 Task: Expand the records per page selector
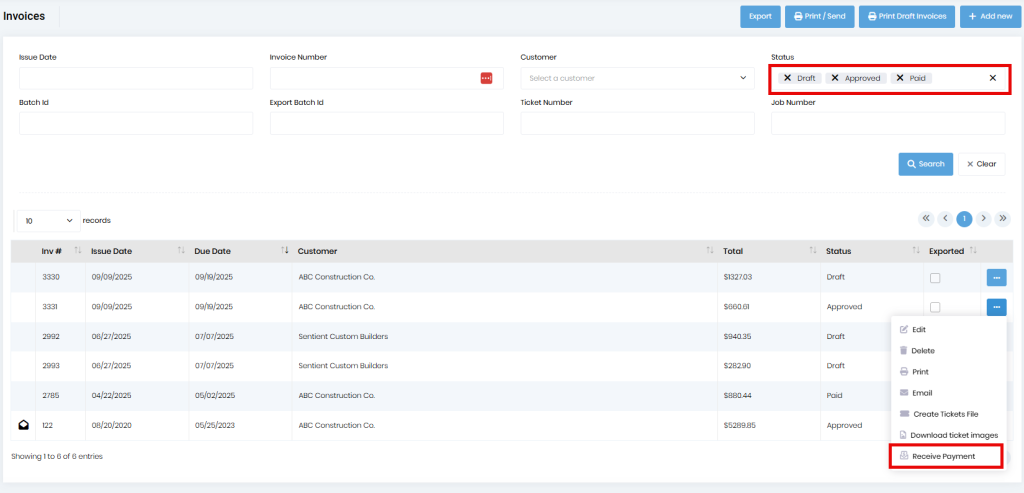click(x=45, y=220)
